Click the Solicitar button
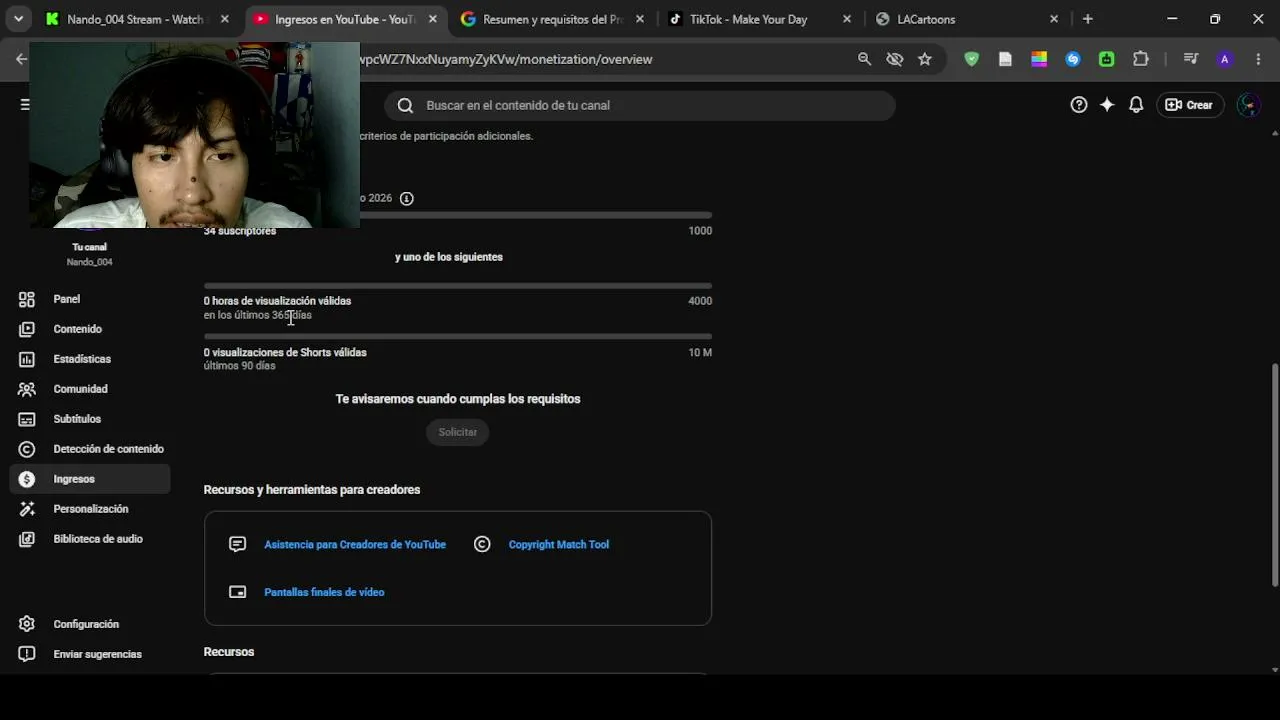 pos(458,432)
